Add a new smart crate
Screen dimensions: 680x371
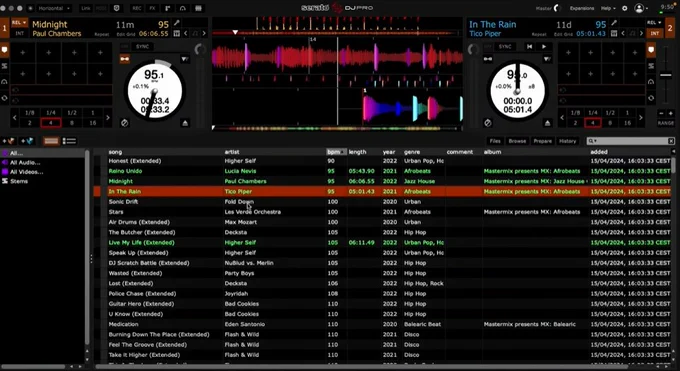point(27,141)
